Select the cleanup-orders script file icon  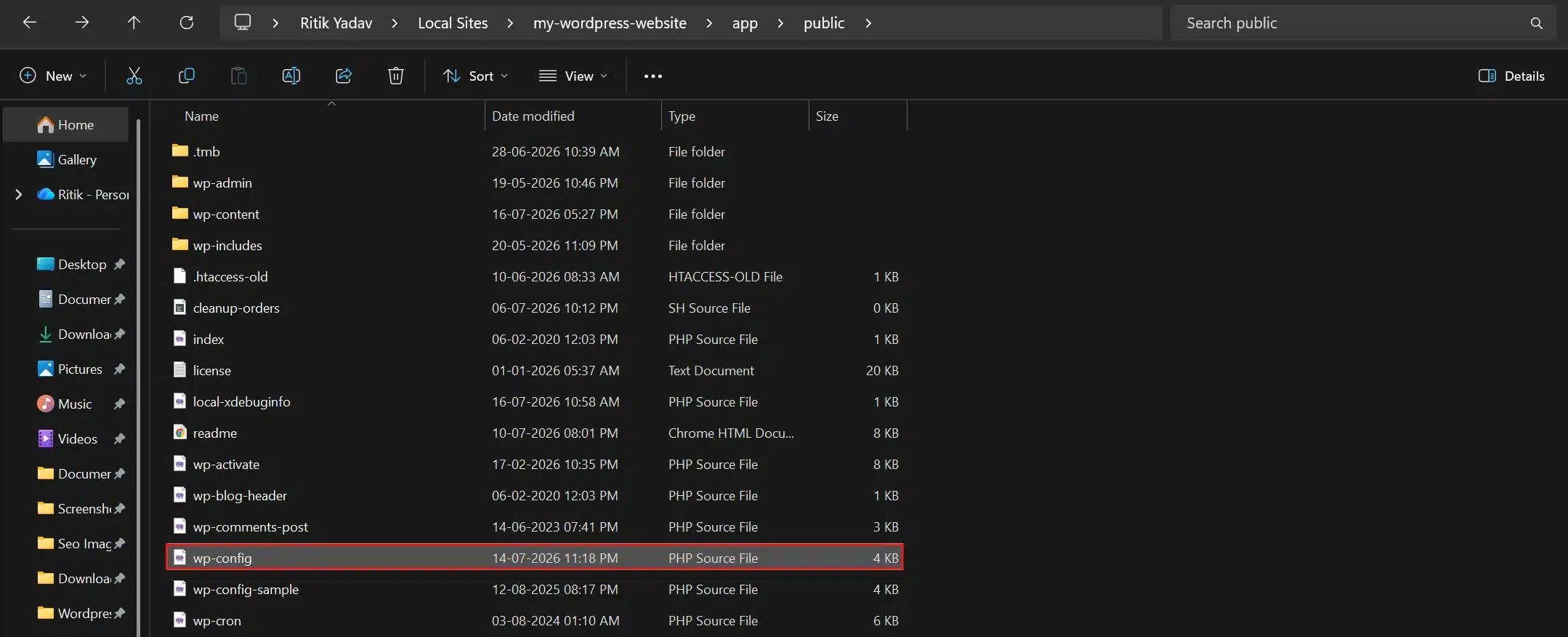pos(179,307)
